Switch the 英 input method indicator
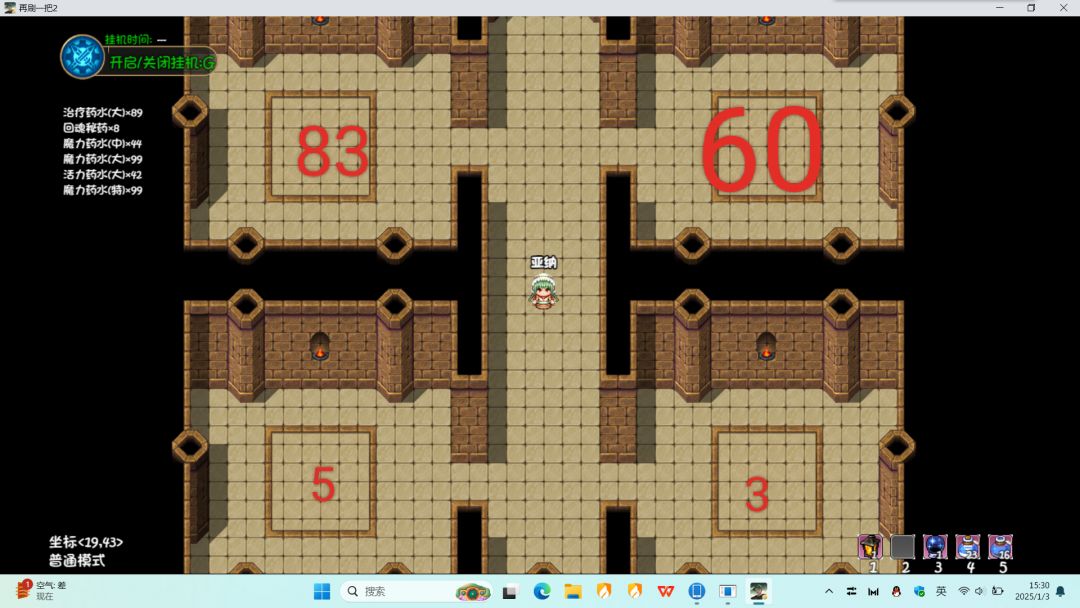 pos(941,591)
